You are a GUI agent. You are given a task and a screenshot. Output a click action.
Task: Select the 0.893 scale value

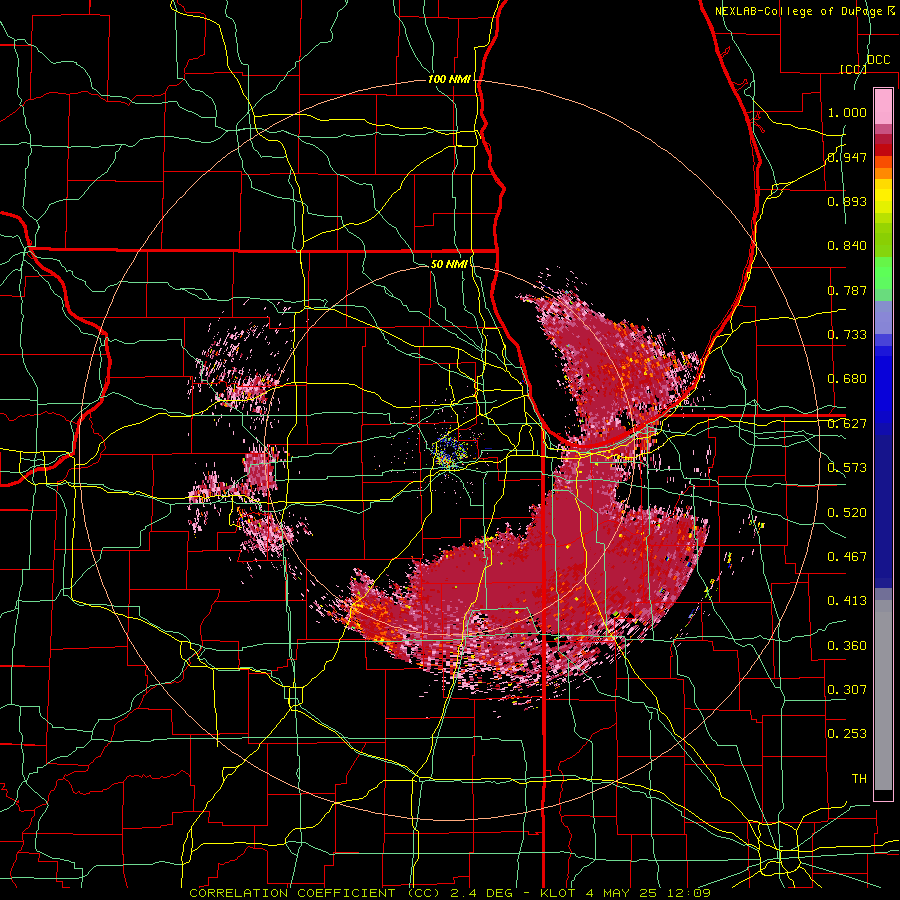point(847,201)
